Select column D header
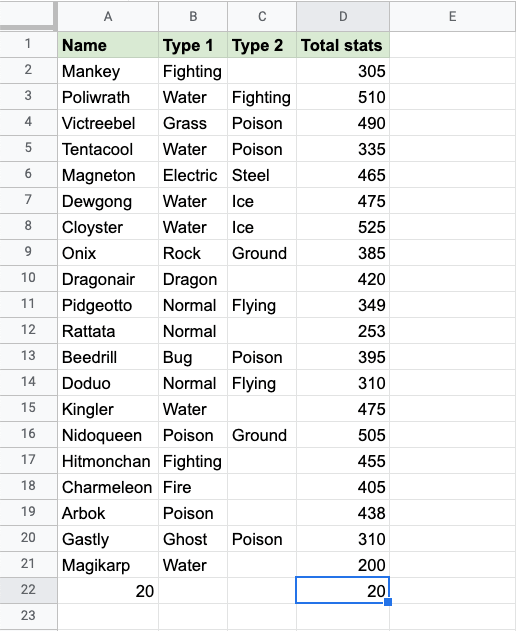Image resolution: width=516 pixels, height=631 pixels. (343, 16)
